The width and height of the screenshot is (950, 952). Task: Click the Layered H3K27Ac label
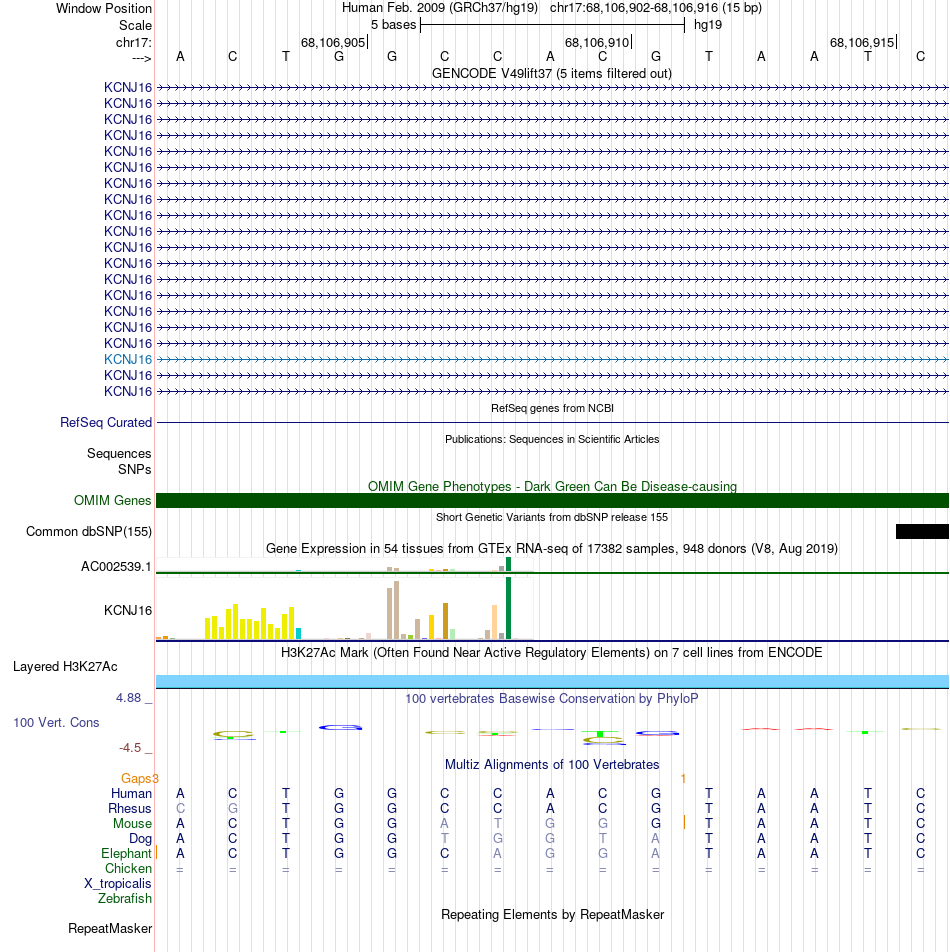(x=65, y=667)
